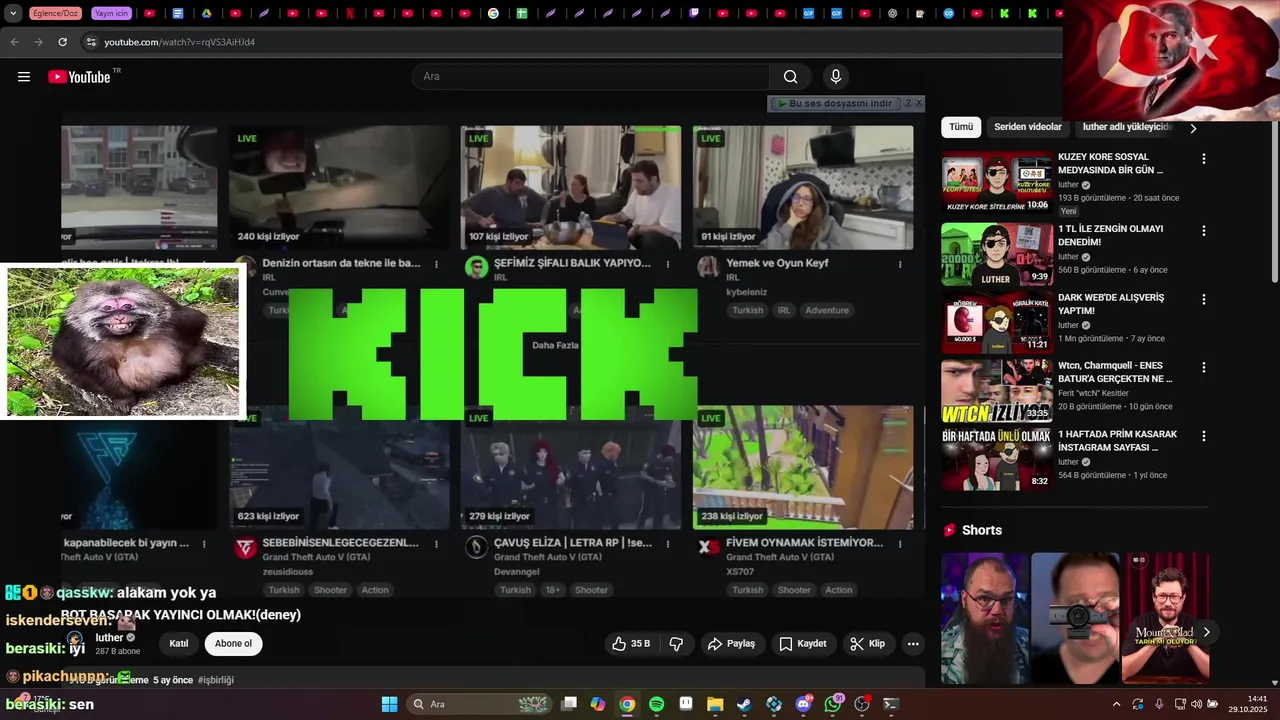Open the luther channel name link

click(x=109, y=638)
